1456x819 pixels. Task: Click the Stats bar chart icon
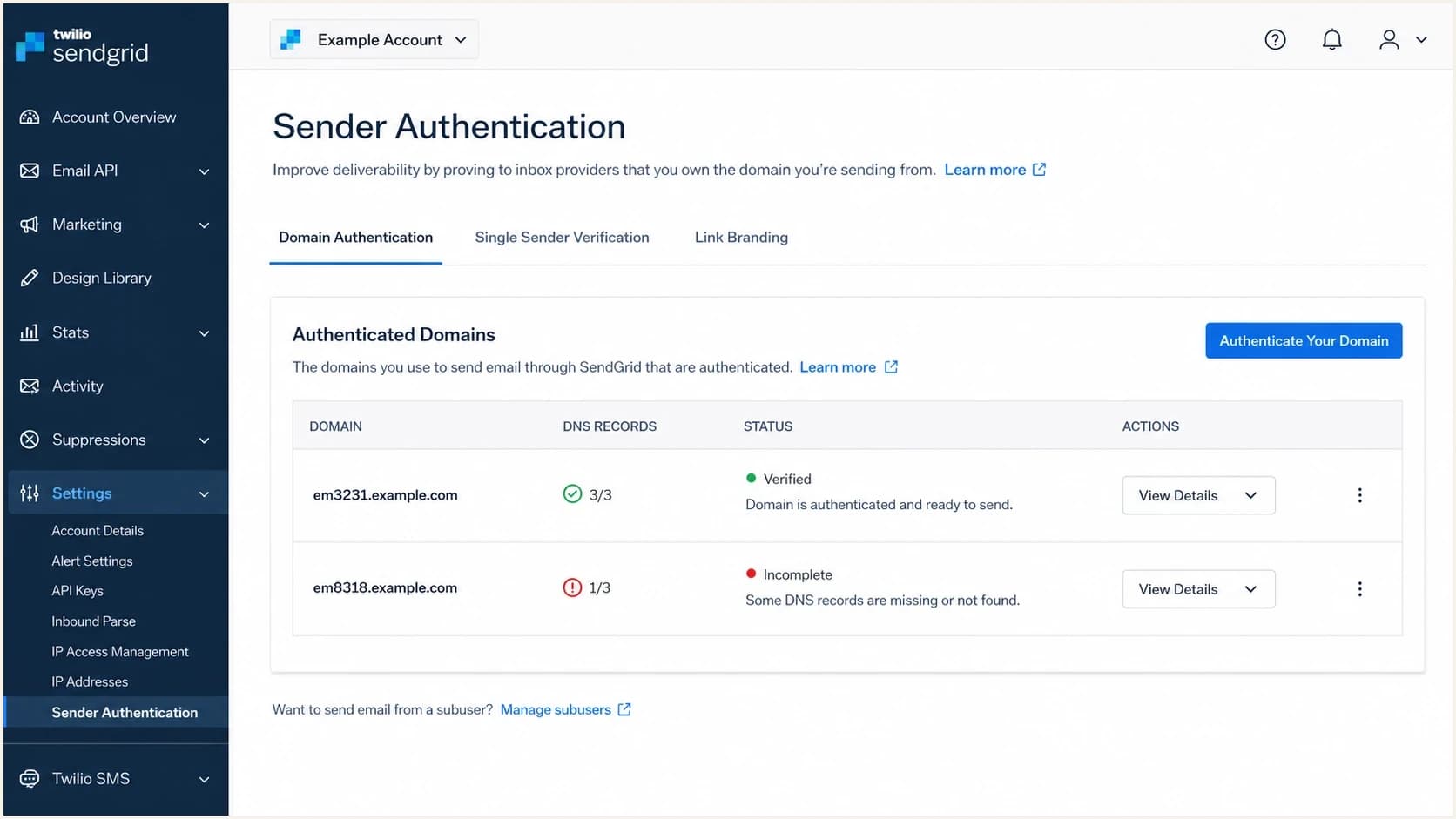pyautogui.click(x=30, y=332)
